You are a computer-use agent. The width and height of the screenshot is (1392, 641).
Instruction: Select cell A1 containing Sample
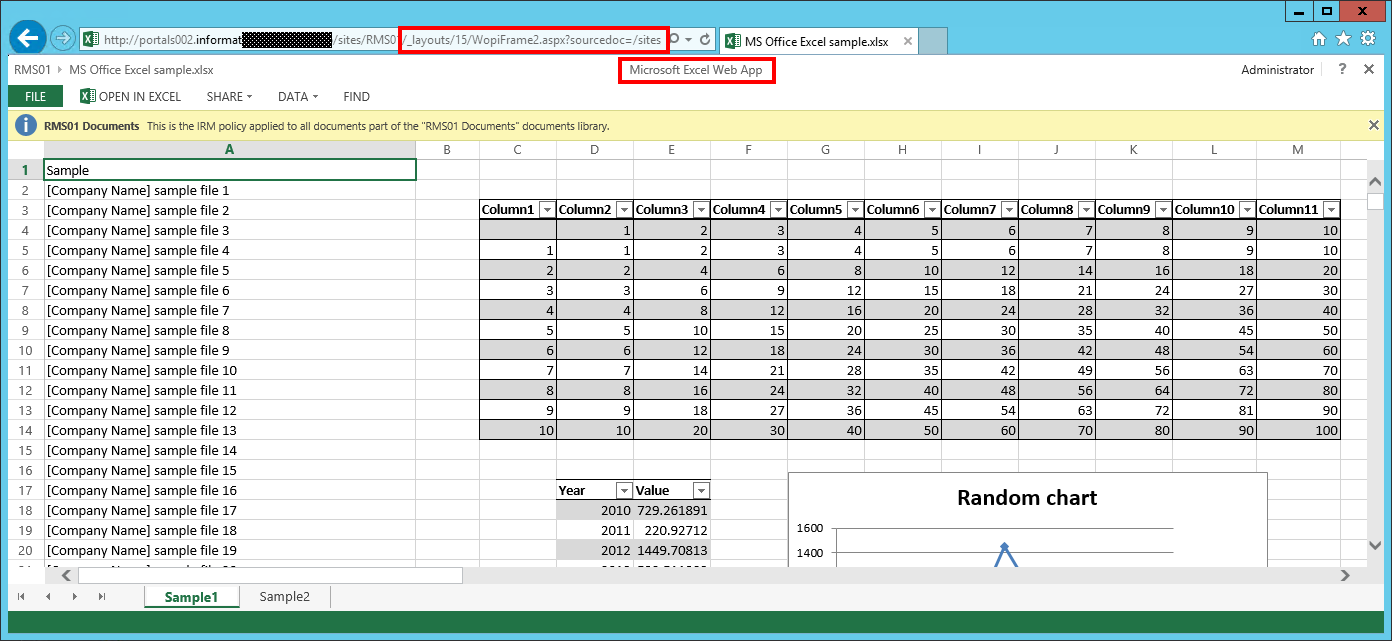pyautogui.click(x=230, y=170)
